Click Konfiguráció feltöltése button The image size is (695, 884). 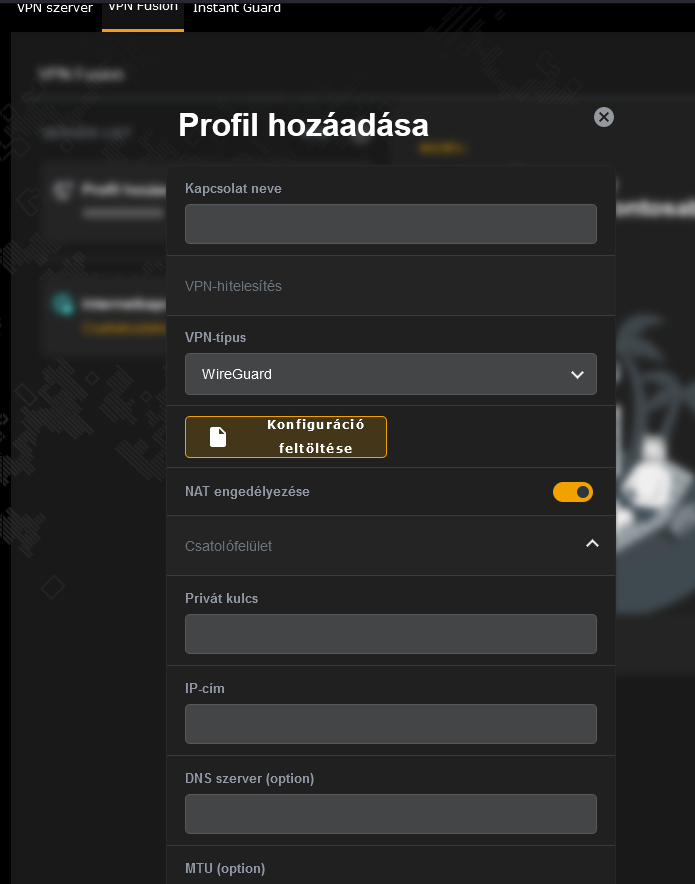click(286, 437)
